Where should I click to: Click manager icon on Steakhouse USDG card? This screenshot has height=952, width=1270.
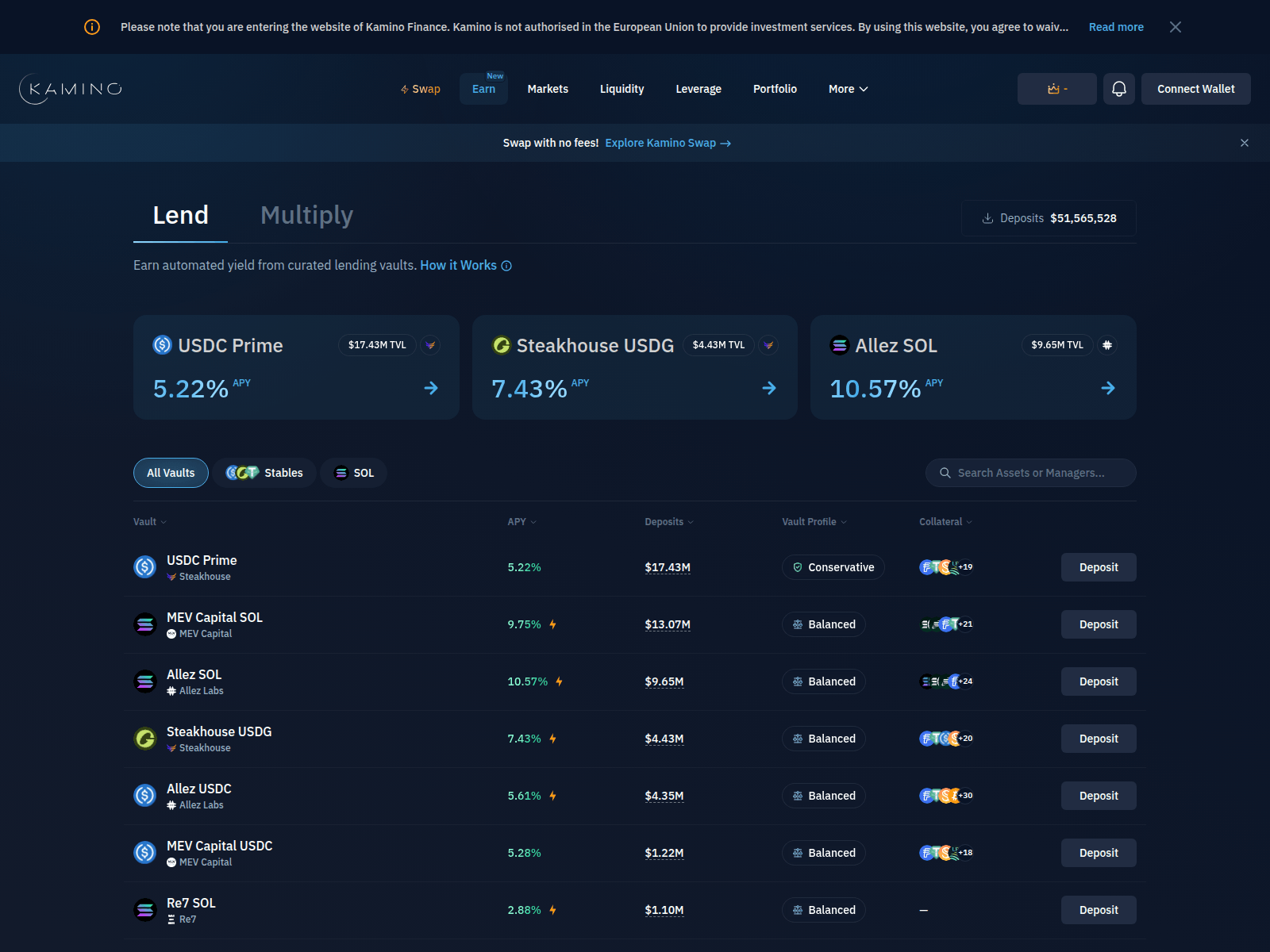click(768, 345)
